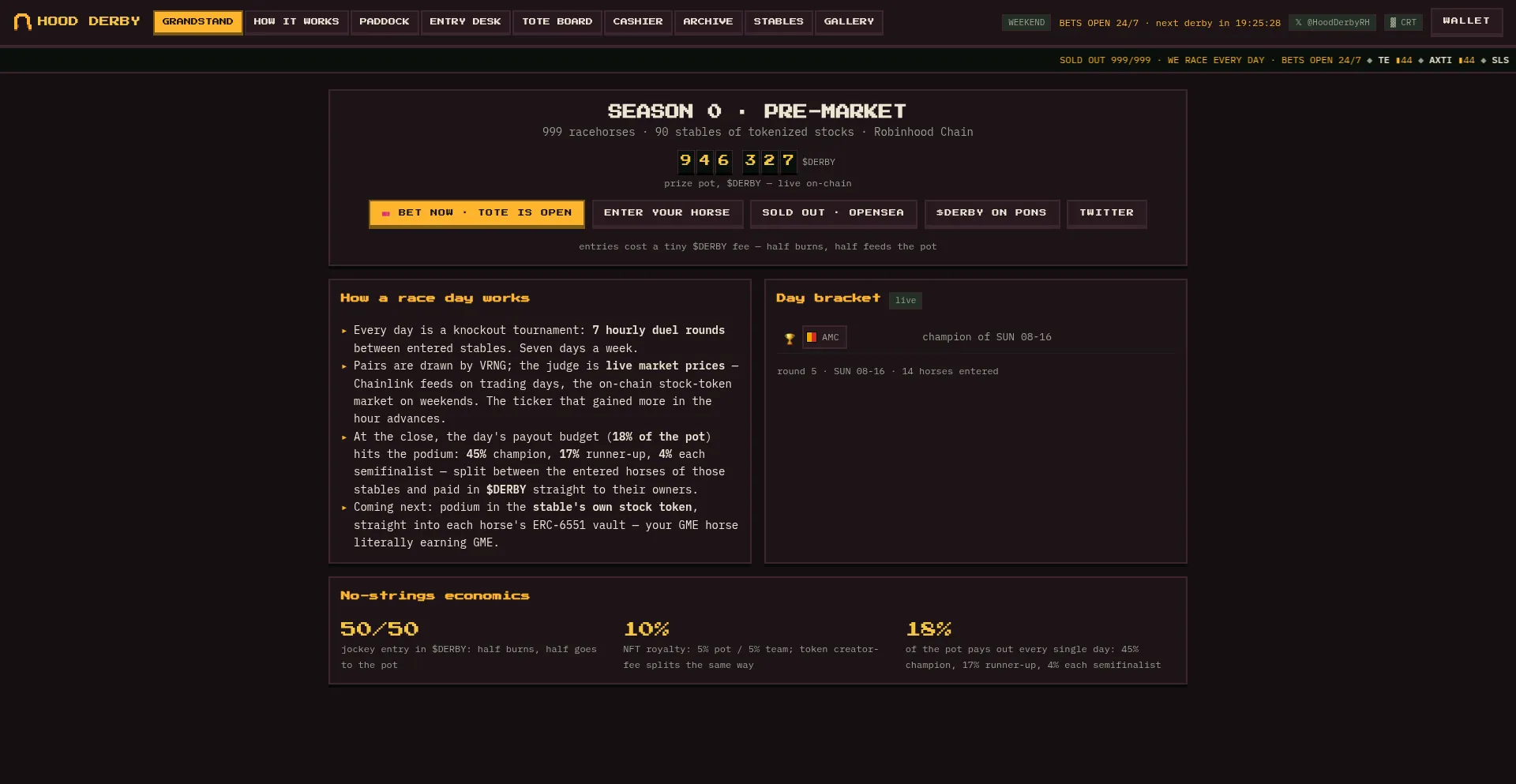Click the "next derby in 19:25:28" countdown

click(x=1218, y=23)
